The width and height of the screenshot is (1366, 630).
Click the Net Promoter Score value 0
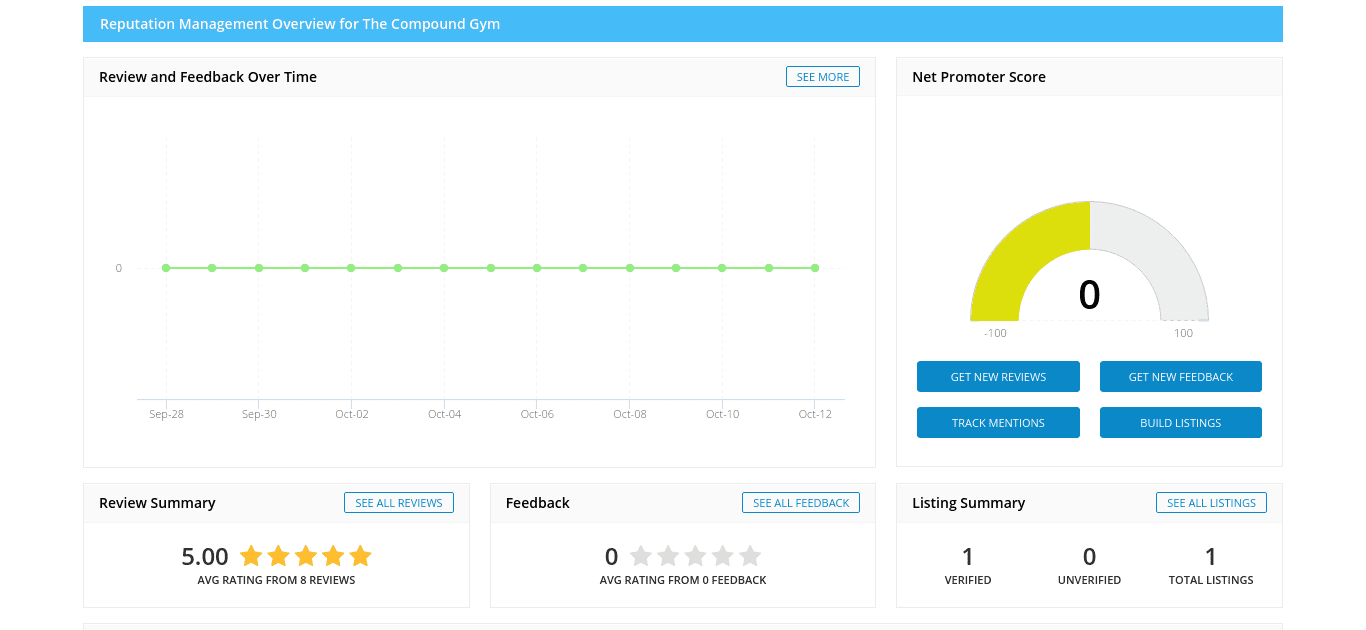pos(1090,295)
